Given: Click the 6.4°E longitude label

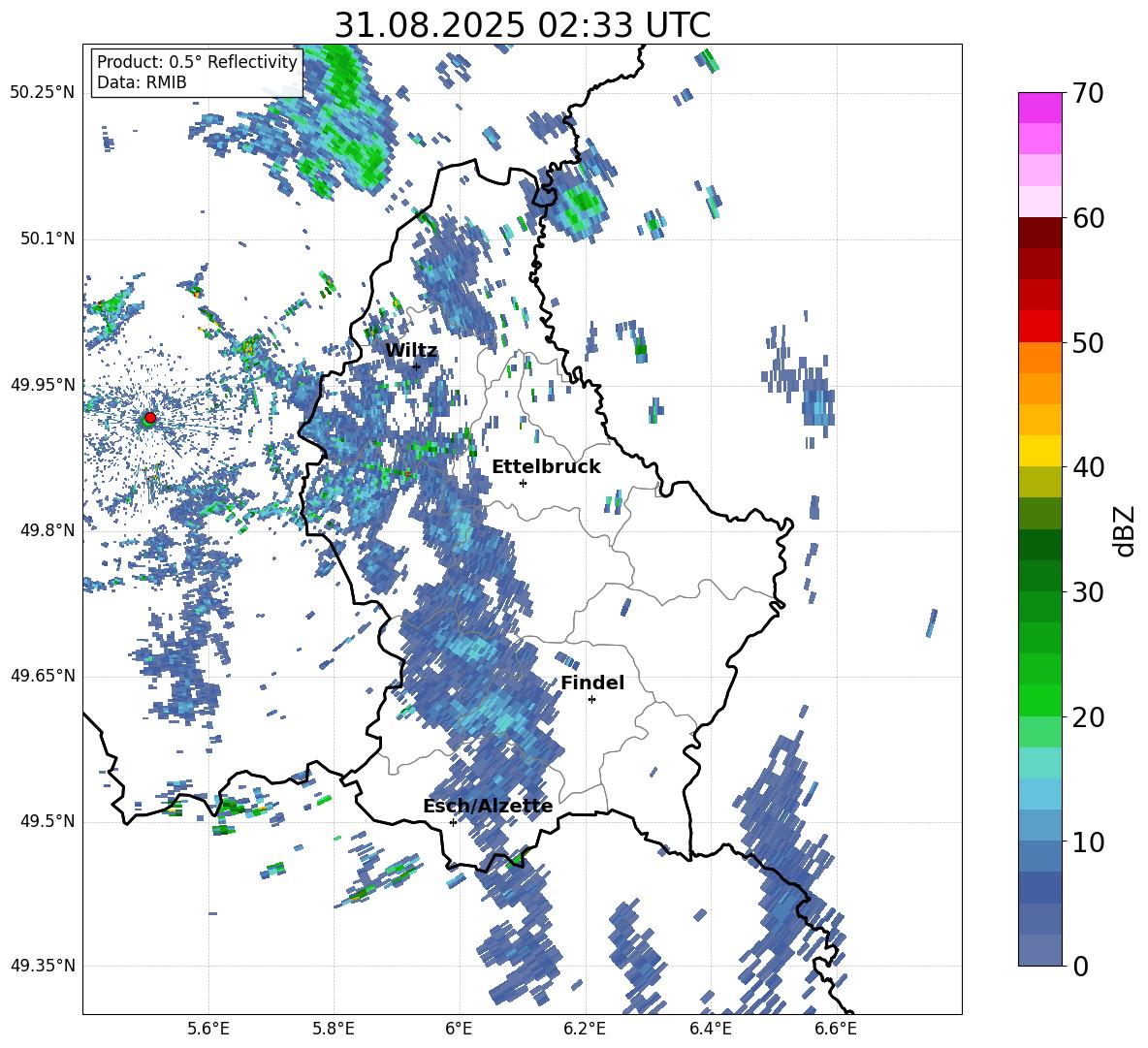Looking at the screenshot, I should point(710,1029).
